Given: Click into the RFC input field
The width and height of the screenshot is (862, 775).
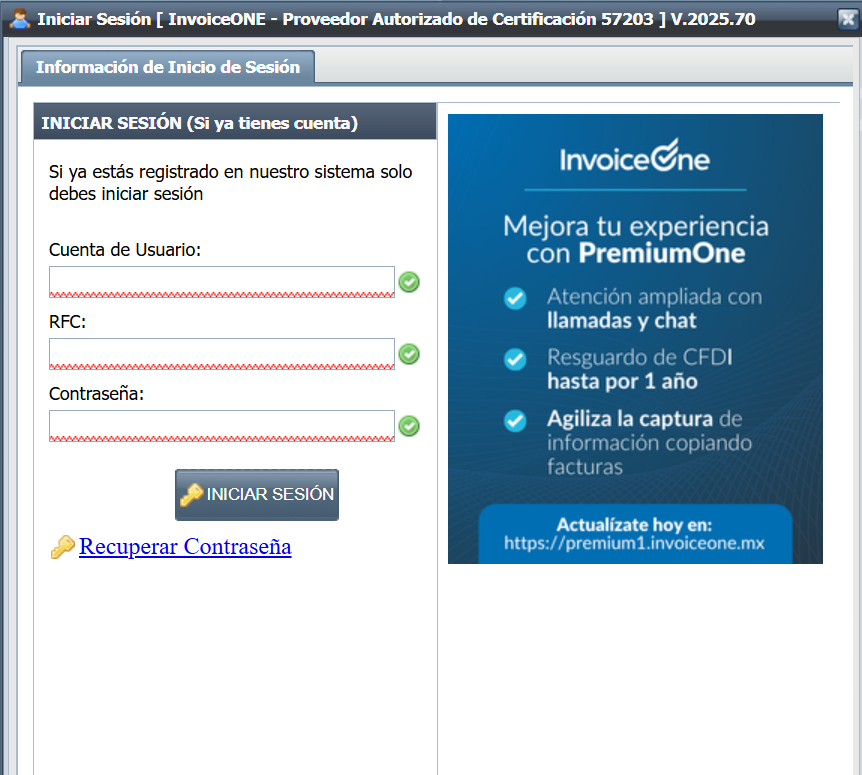Looking at the screenshot, I should pyautogui.click(x=221, y=354).
